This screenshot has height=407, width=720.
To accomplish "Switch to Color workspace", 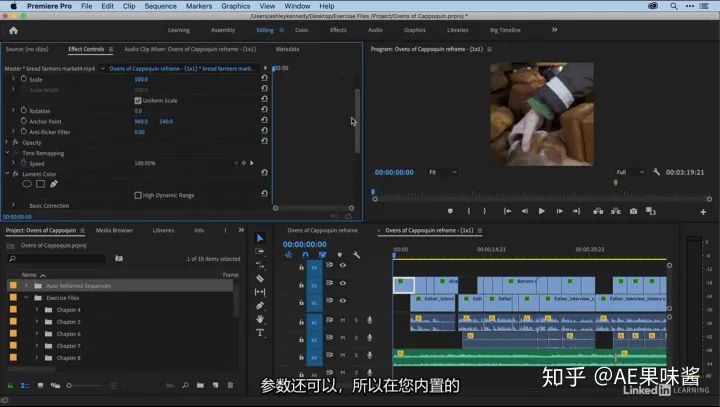I will [301, 30].
